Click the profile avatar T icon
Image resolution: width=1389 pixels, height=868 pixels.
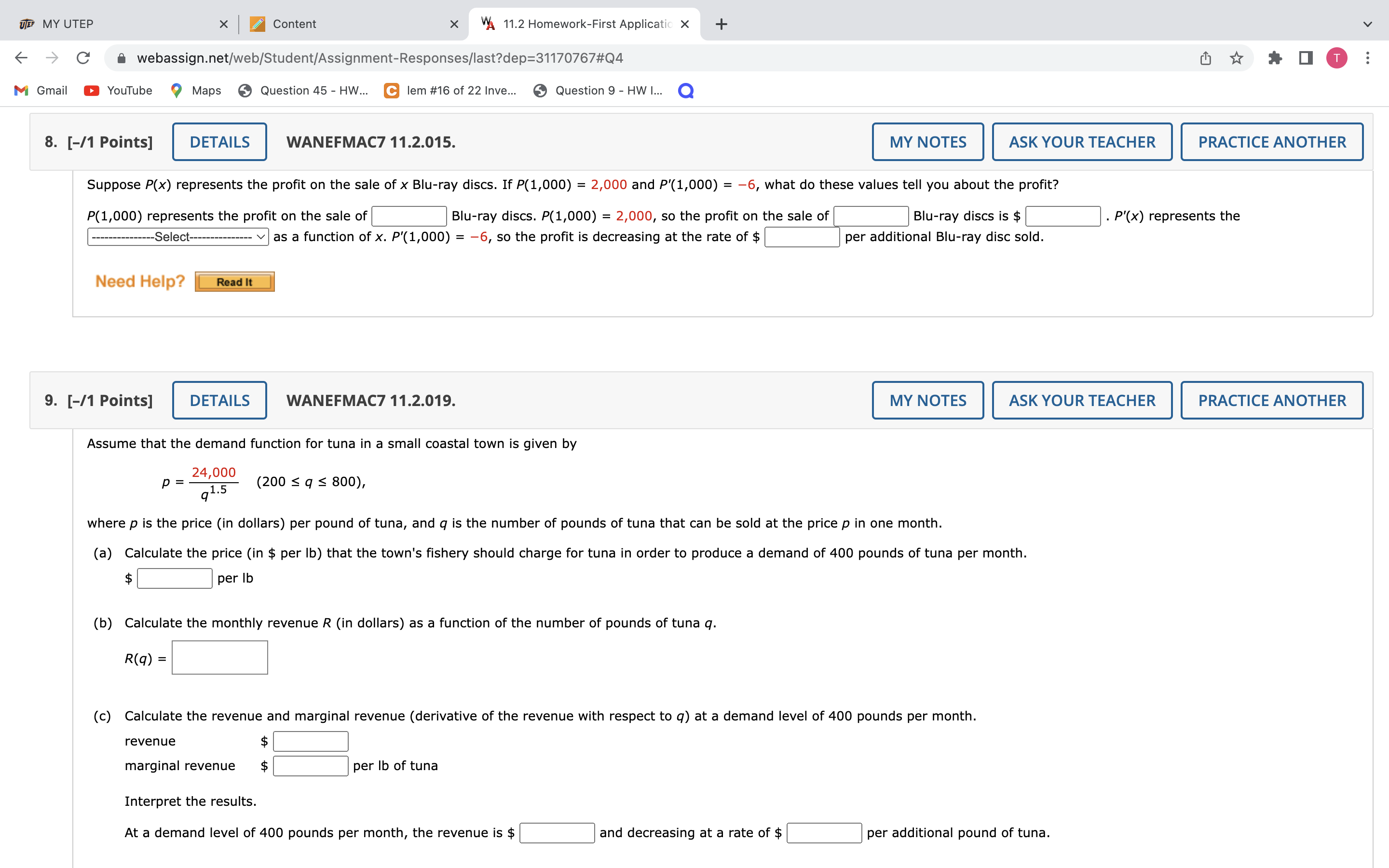coord(1337,58)
